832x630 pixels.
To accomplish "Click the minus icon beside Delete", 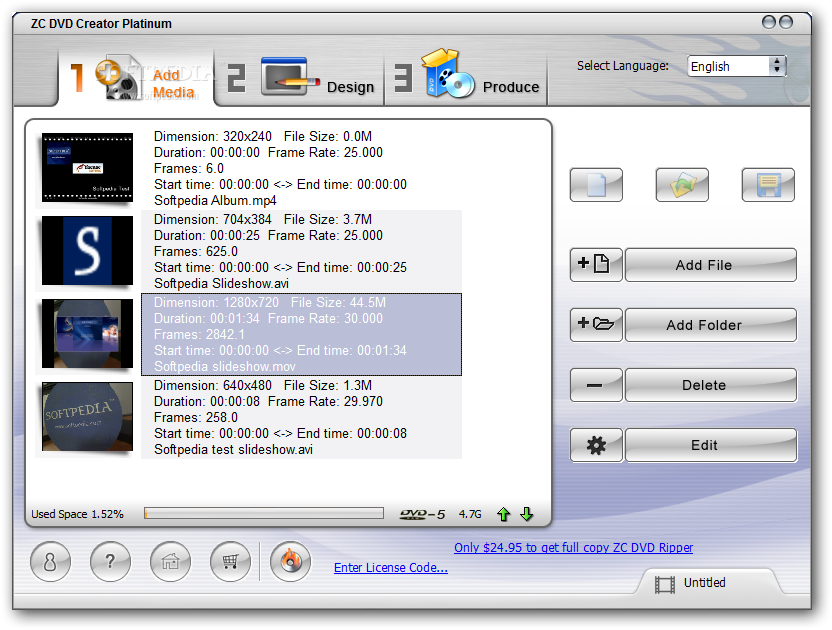I will [x=595, y=385].
